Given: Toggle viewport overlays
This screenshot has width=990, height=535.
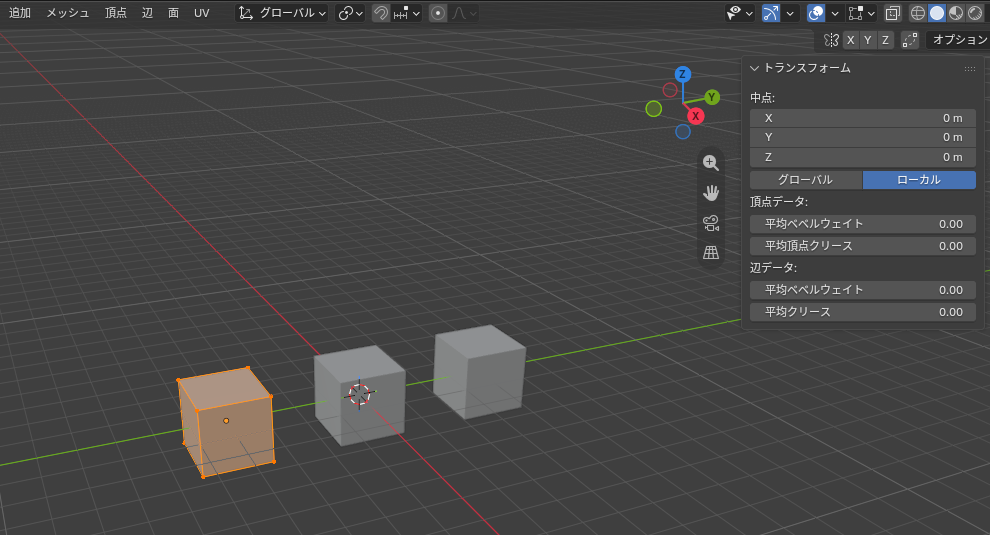Looking at the screenshot, I should [x=816, y=13].
